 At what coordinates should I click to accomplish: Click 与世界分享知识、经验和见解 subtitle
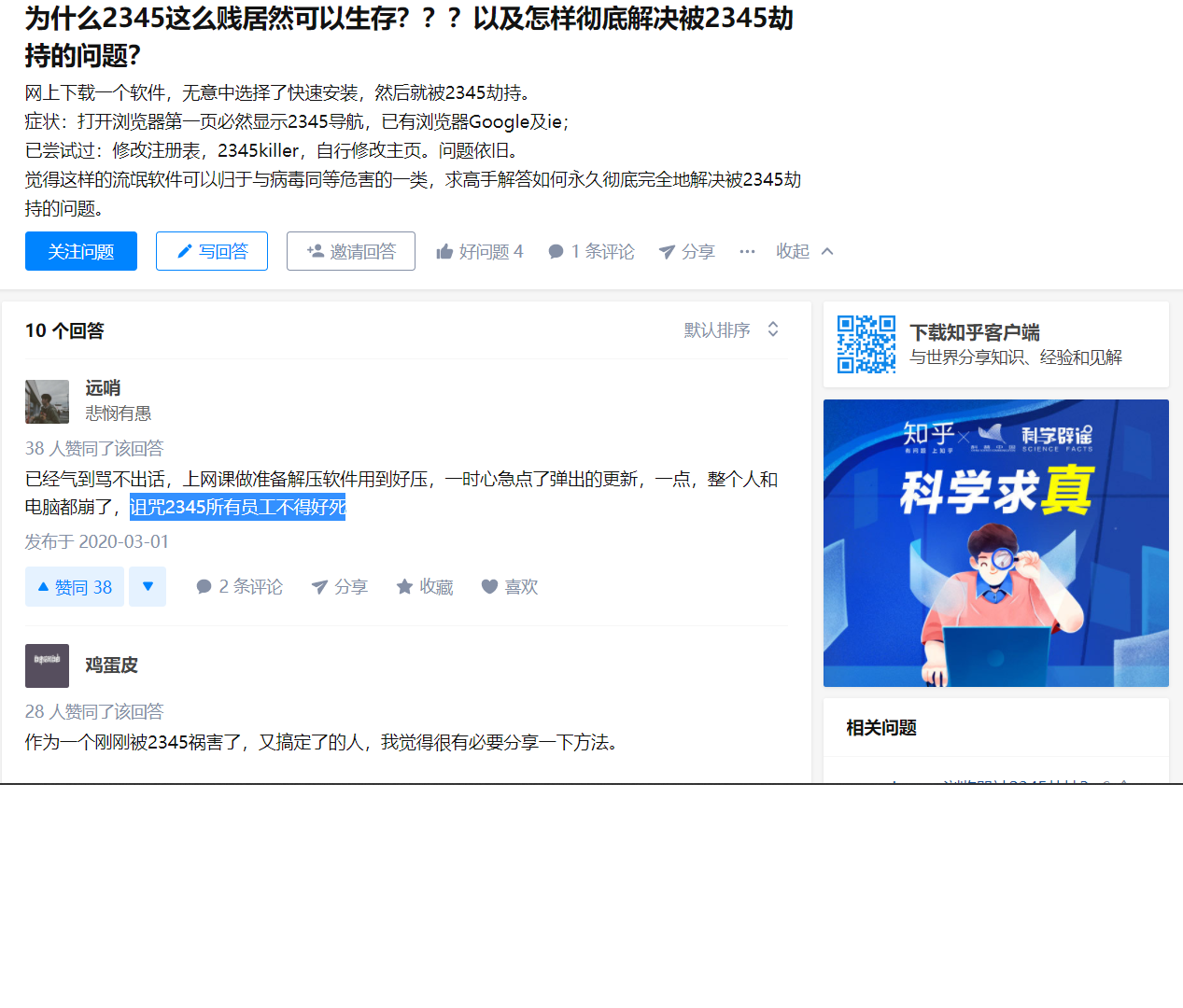click(x=1016, y=357)
